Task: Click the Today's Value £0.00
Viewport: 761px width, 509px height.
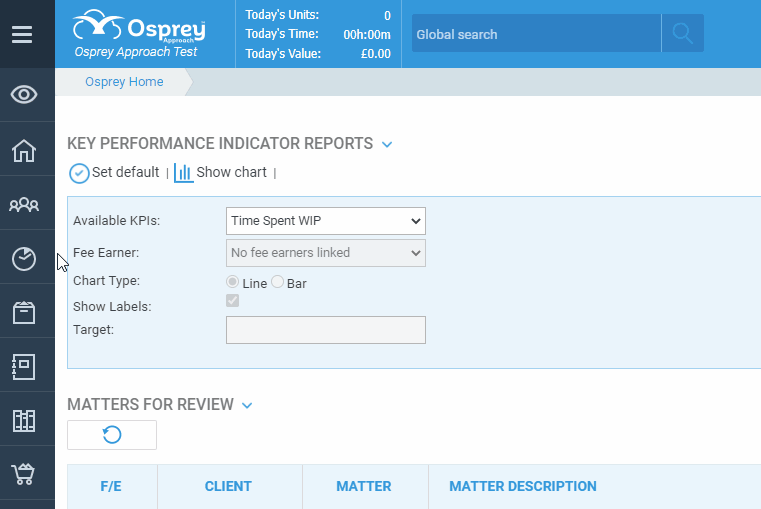Action: point(376,54)
